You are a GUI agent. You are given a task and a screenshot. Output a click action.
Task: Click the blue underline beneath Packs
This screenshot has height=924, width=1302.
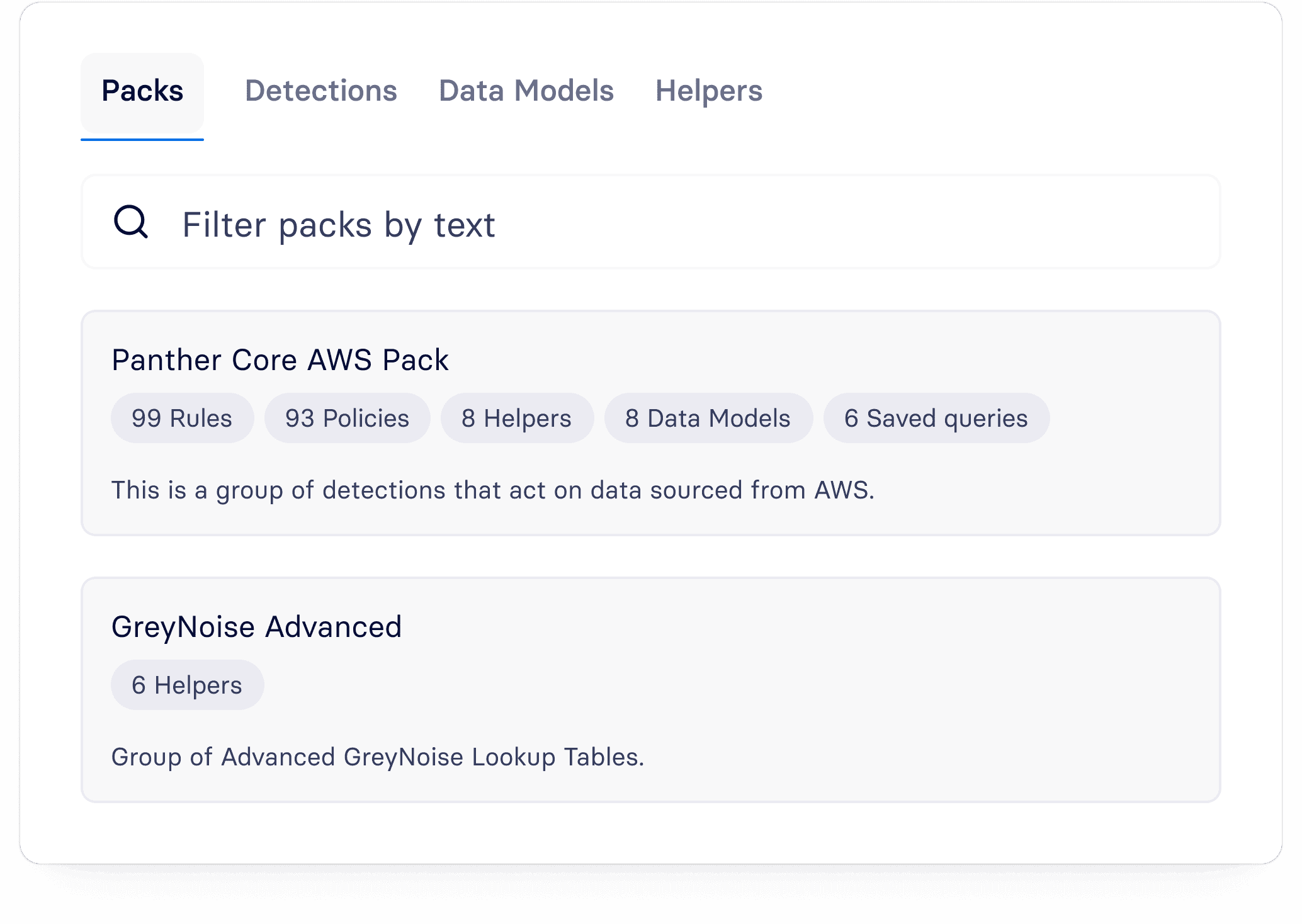(x=142, y=138)
